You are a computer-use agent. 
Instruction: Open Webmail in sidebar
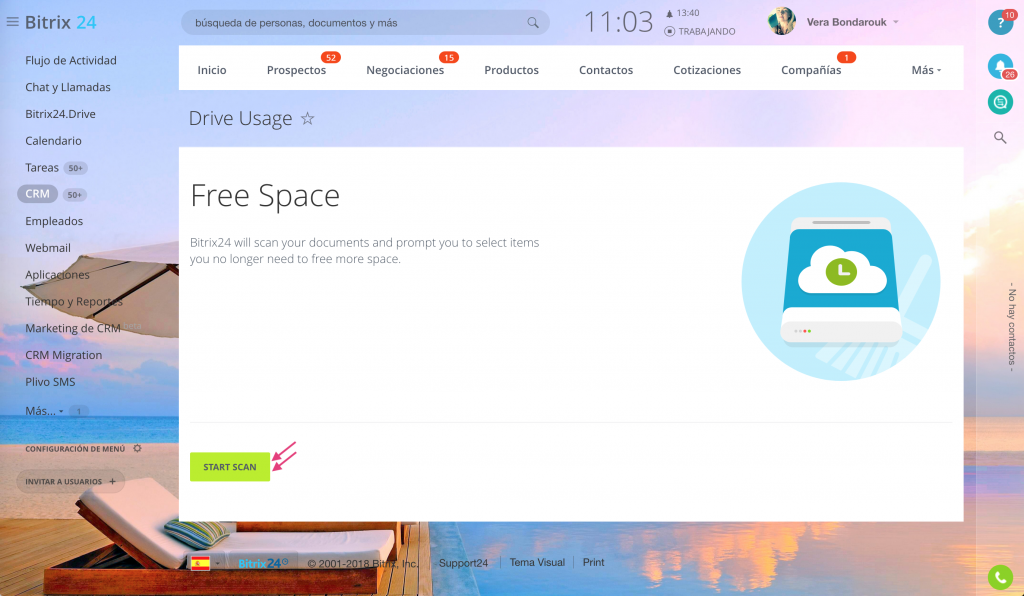pyautogui.click(x=48, y=247)
